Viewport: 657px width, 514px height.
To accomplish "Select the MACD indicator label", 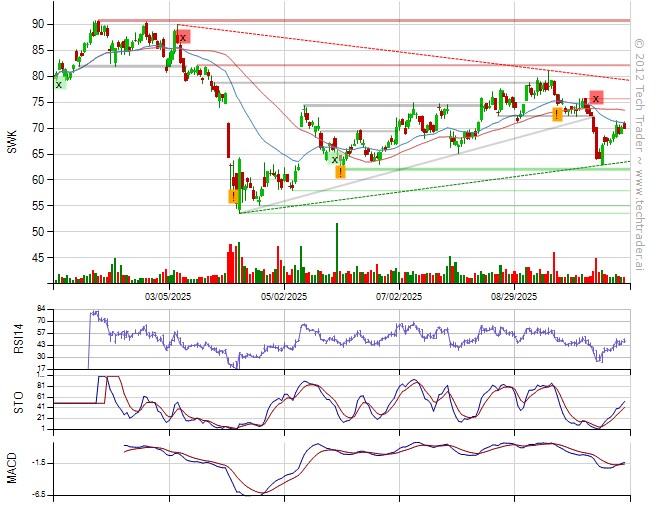I will pos(12,465).
